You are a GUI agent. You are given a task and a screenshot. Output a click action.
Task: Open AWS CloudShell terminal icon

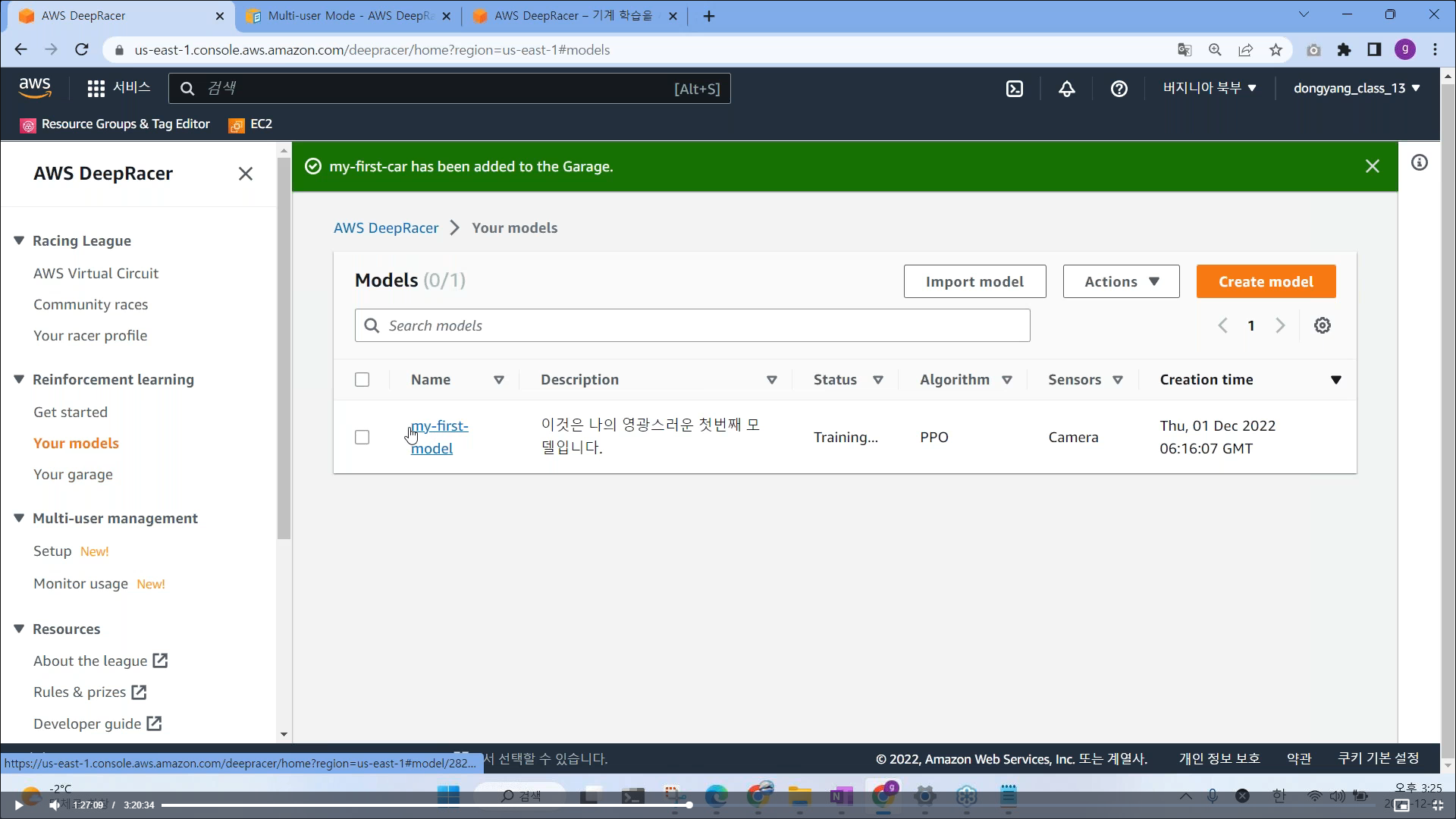tap(1014, 89)
